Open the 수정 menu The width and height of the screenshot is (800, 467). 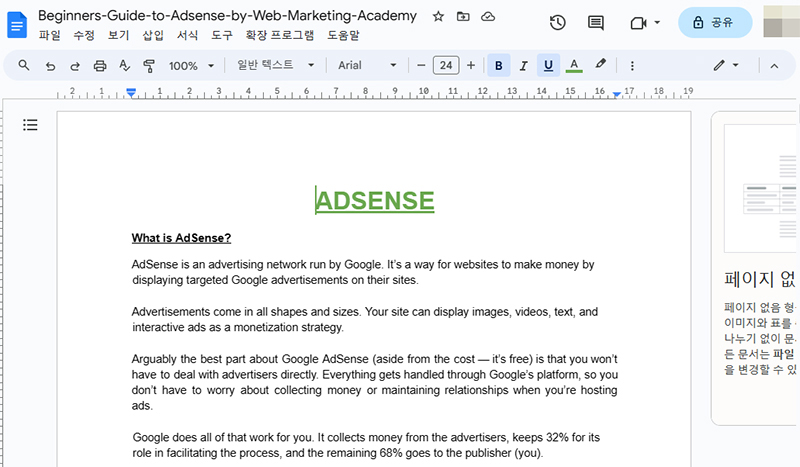[84, 35]
